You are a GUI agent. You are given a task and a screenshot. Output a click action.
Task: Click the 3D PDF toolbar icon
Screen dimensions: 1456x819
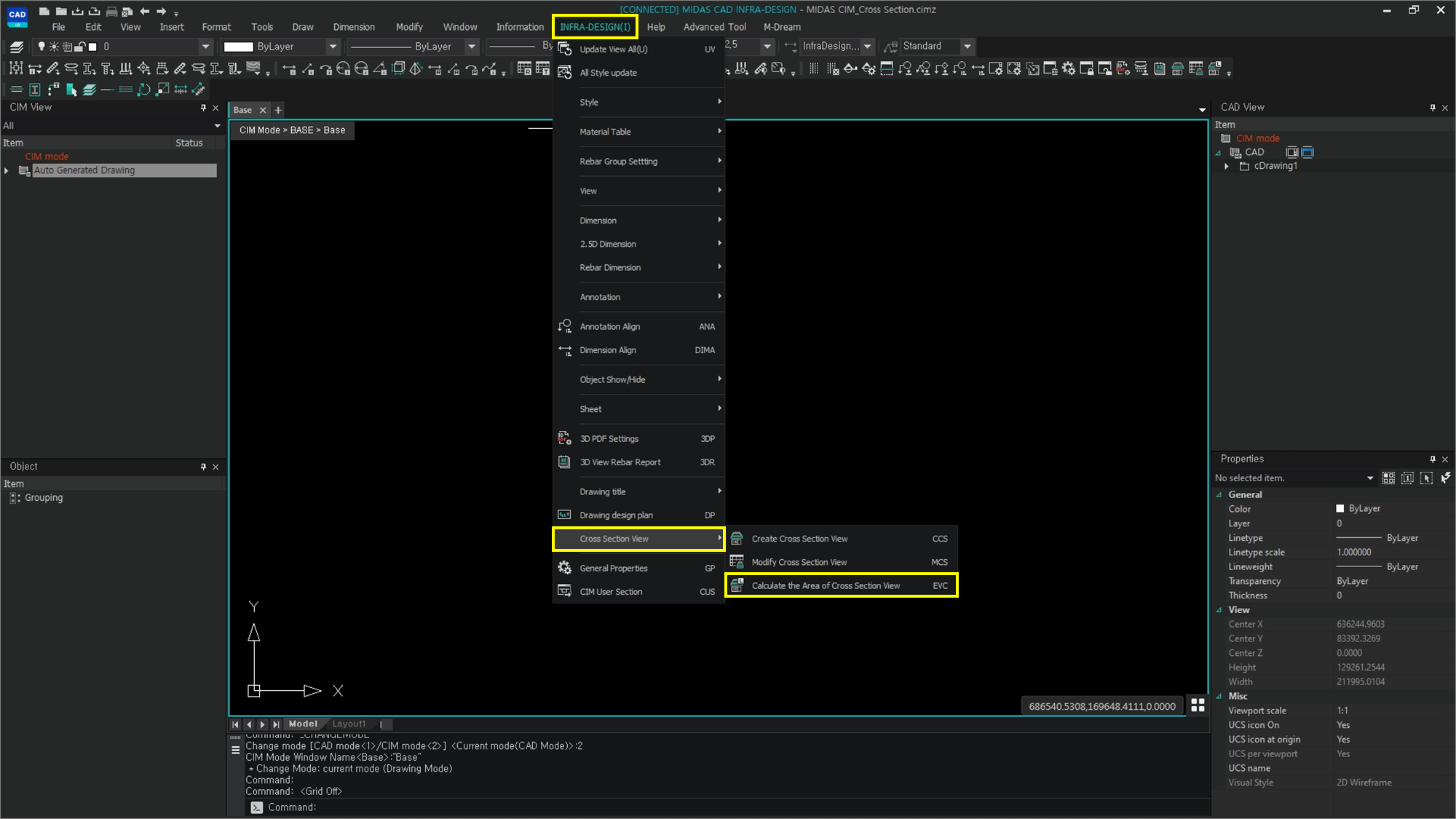1123,68
